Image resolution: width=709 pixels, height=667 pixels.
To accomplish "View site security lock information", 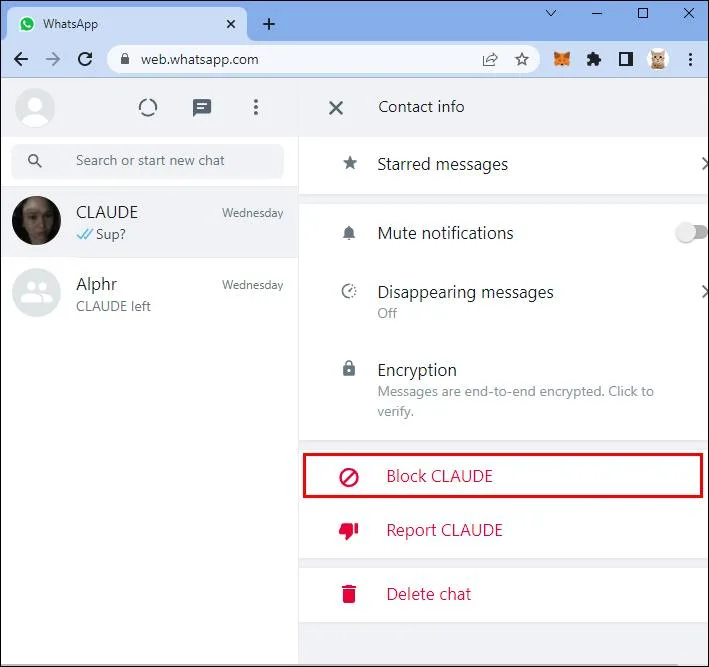I will point(125,59).
